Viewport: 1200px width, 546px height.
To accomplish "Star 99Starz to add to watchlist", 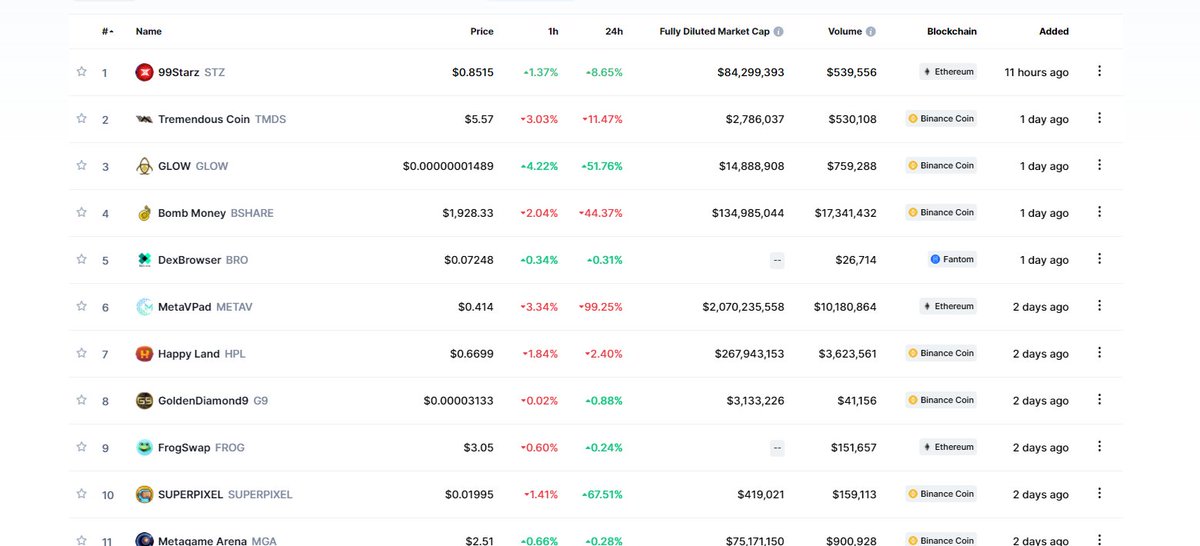I will pyautogui.click(x=82, y=71).
